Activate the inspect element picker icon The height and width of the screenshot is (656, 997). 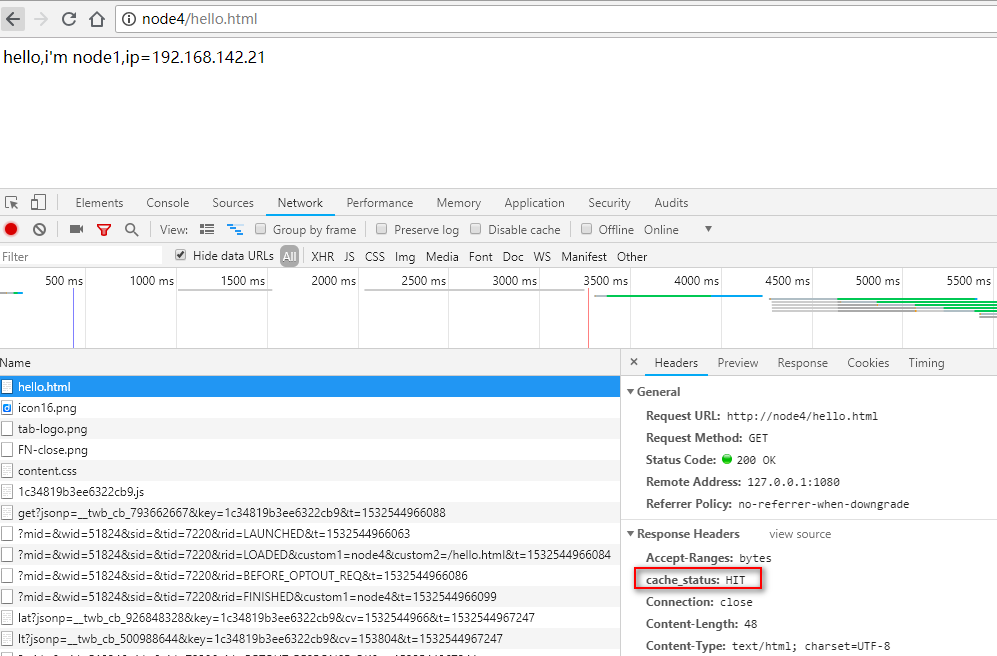point(11,203)
